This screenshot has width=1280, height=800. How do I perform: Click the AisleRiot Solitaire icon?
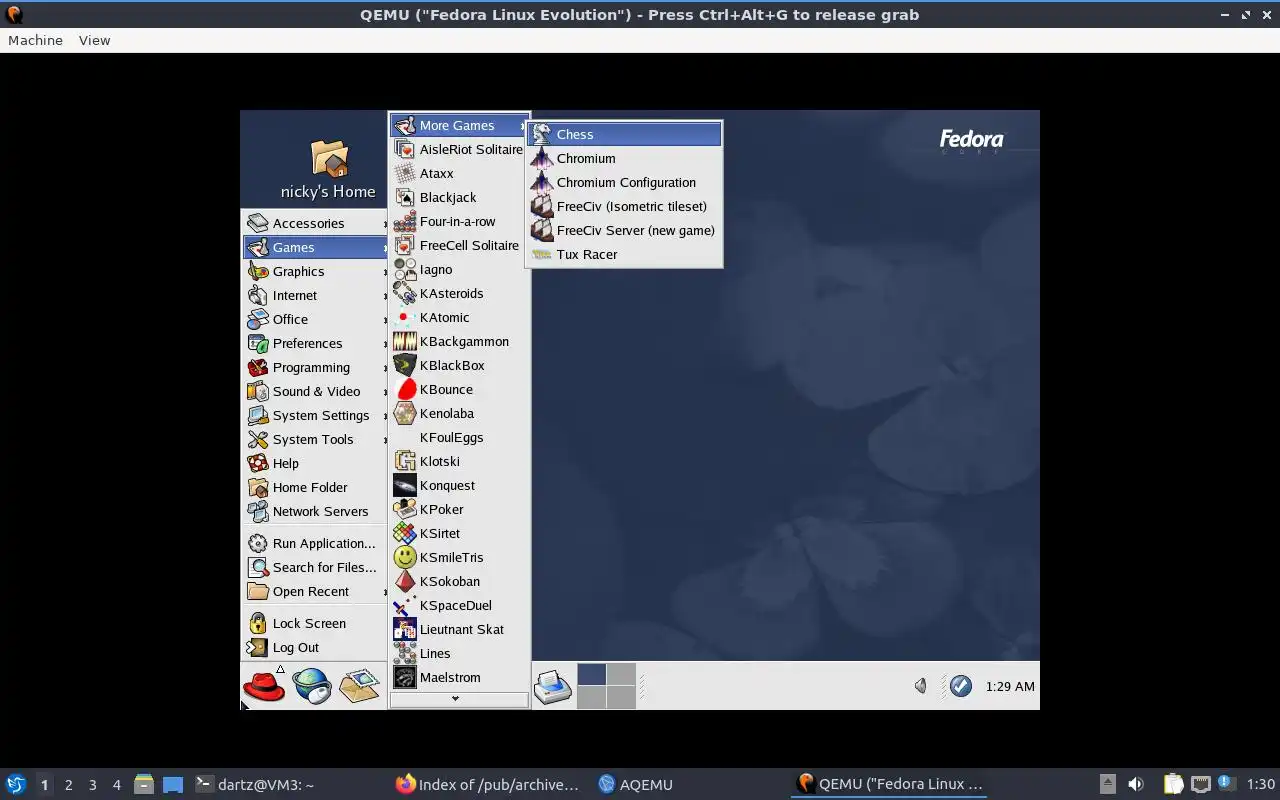[x=405, y=149]
